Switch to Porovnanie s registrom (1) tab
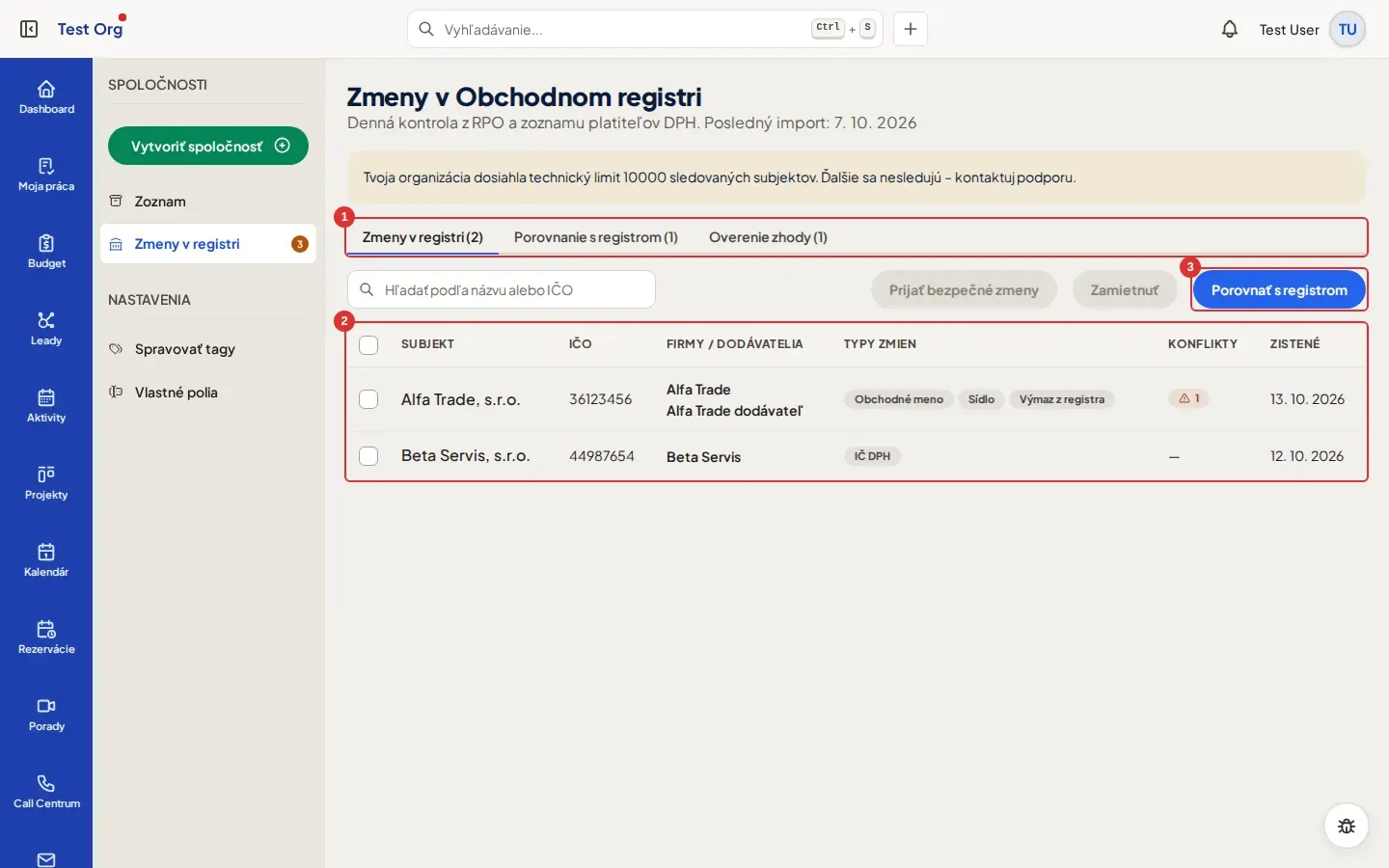 (596, 237)
